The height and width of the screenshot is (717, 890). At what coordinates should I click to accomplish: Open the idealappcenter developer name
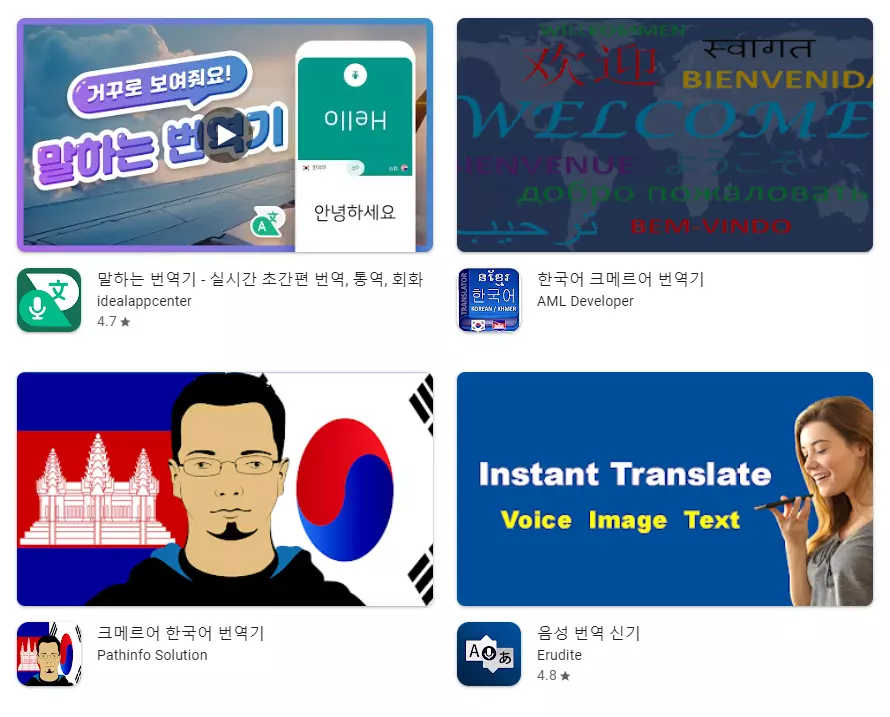click(x=144, y=301)
